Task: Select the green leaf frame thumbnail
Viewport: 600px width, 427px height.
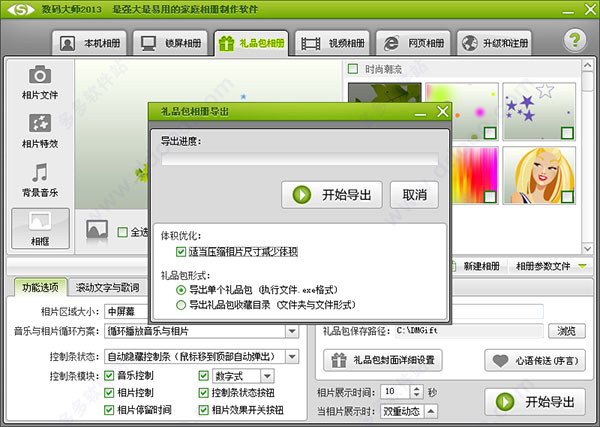Action: coord(385,92)
